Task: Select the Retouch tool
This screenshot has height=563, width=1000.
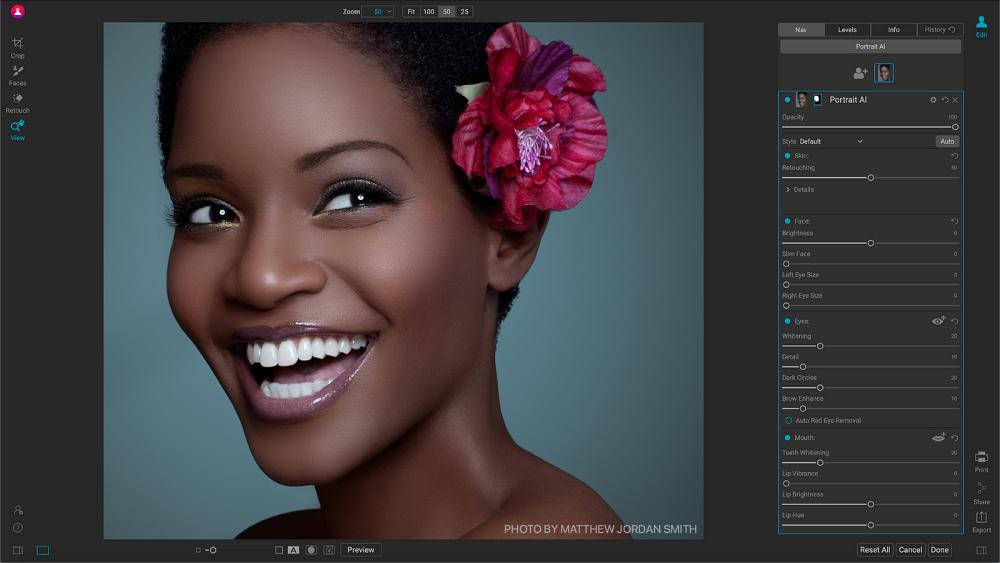Action: tap(17, 100)
